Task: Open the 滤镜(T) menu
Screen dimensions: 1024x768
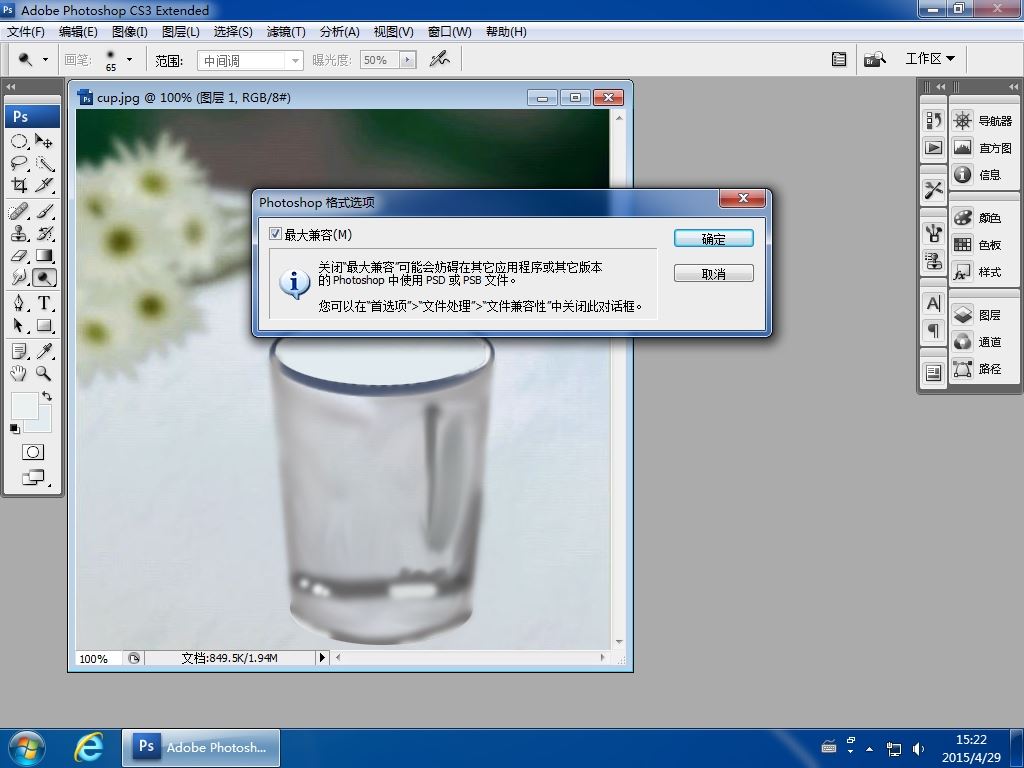Action: [286, 31]
